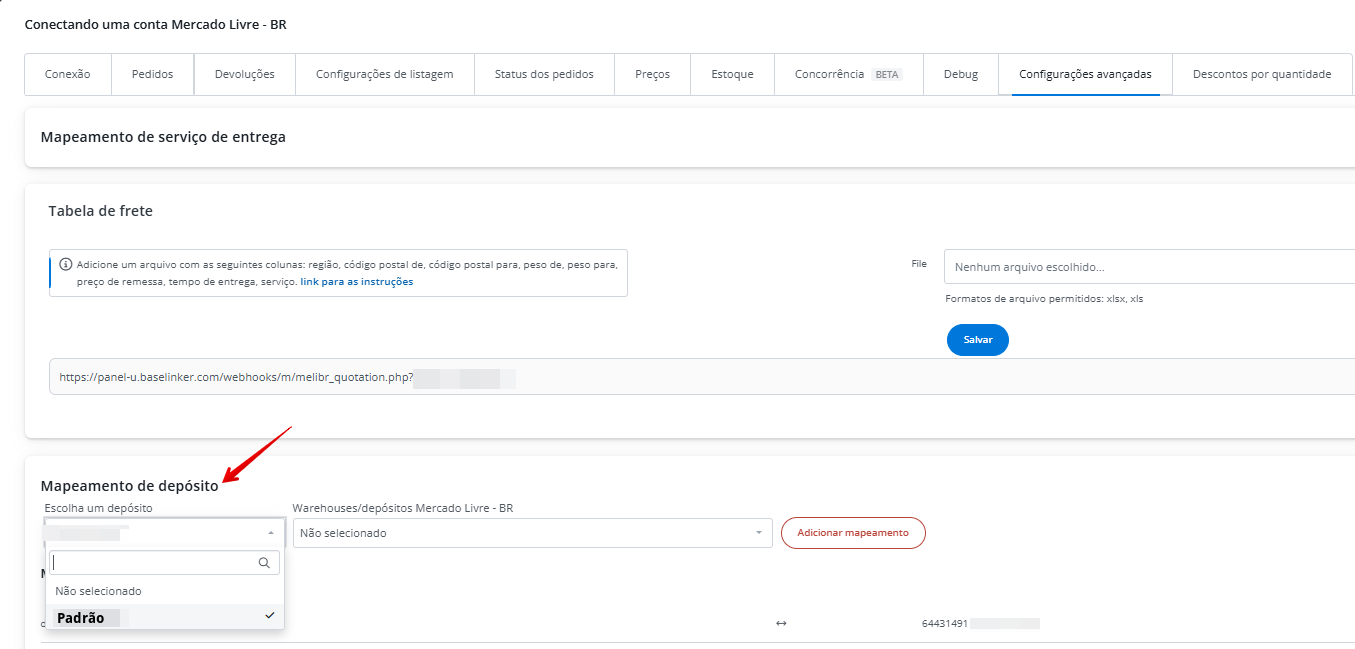This screenshot has height=649, width=1355.
Task: Click the checkmark next to Padrão
Action: pos(270,616)
